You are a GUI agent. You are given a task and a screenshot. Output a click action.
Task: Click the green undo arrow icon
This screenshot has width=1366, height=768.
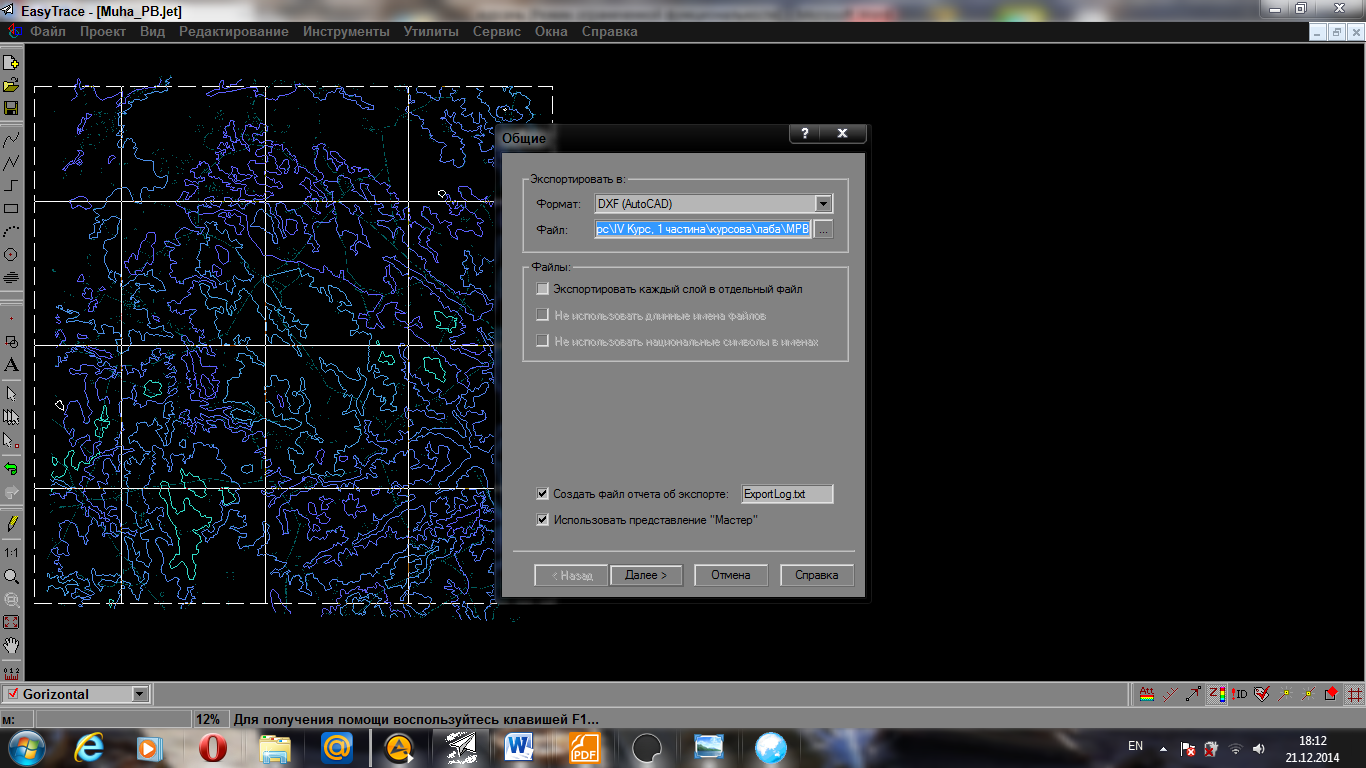(11, 468)
